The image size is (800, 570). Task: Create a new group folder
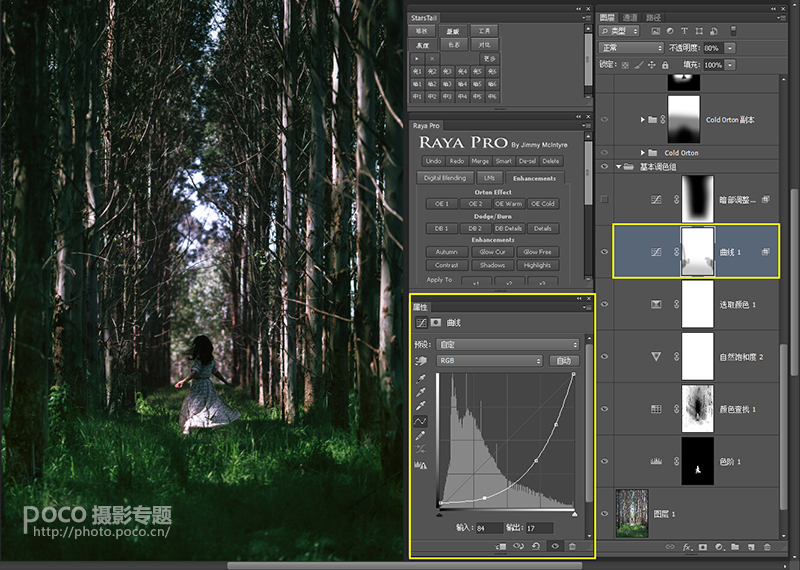[735, 547]
